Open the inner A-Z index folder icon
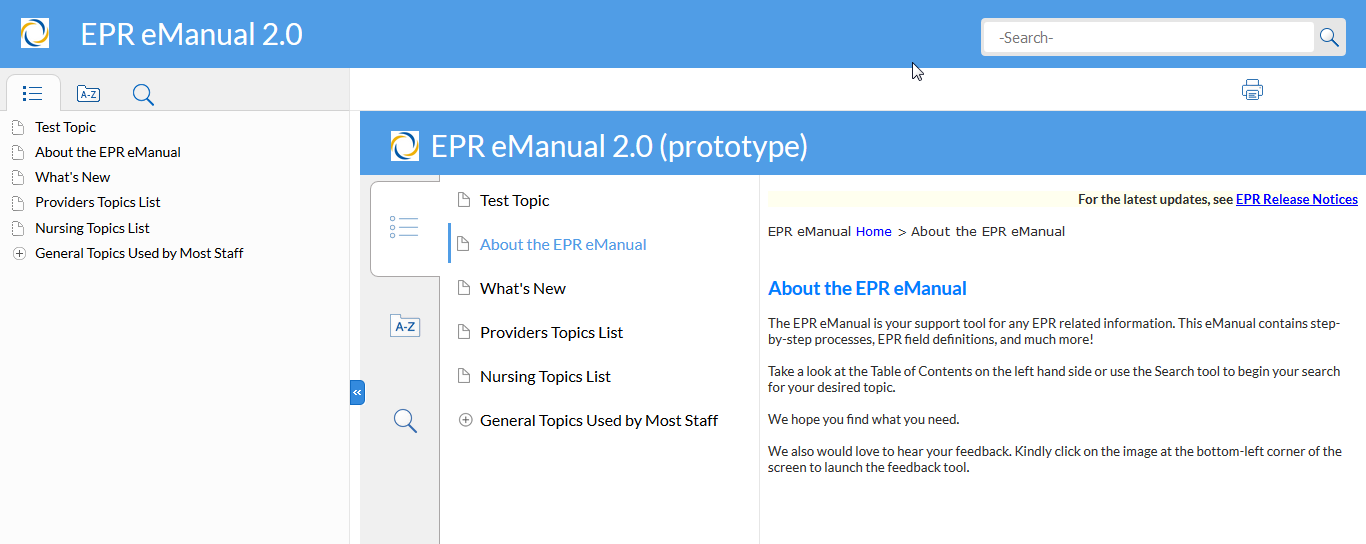 pyautogui.click(x=404, y=325)
